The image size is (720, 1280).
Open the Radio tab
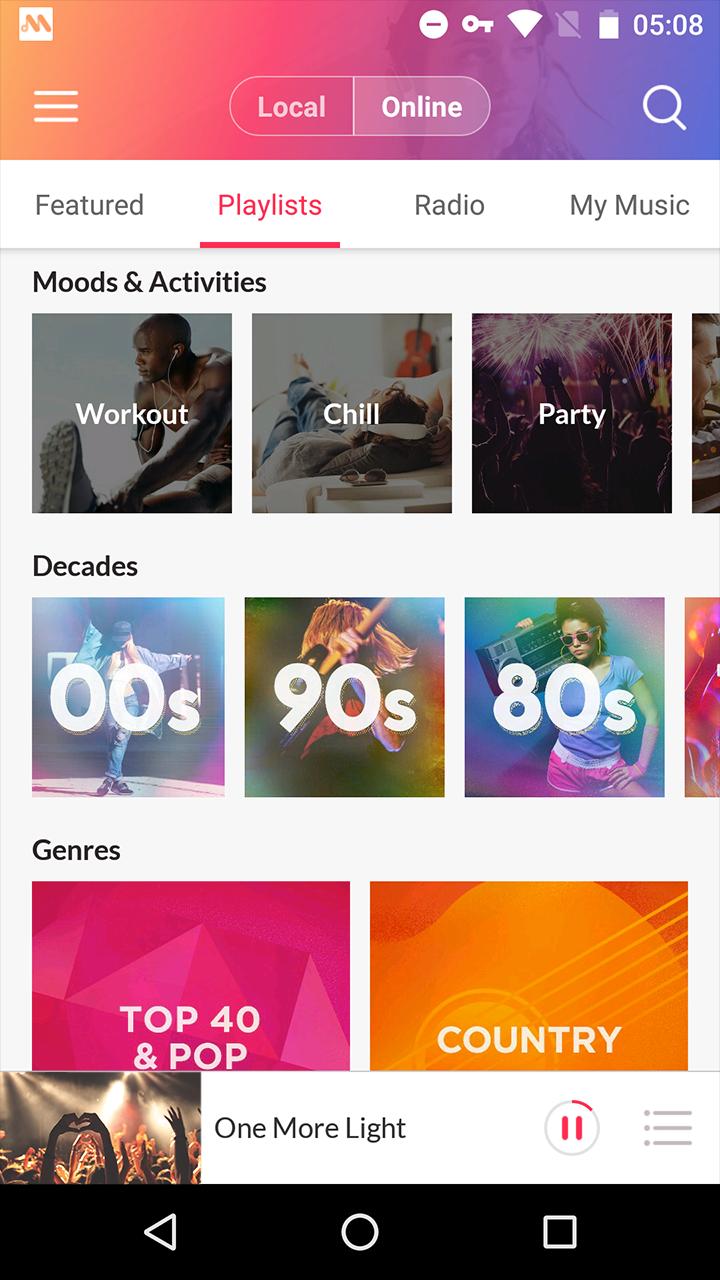pos(450,205)
